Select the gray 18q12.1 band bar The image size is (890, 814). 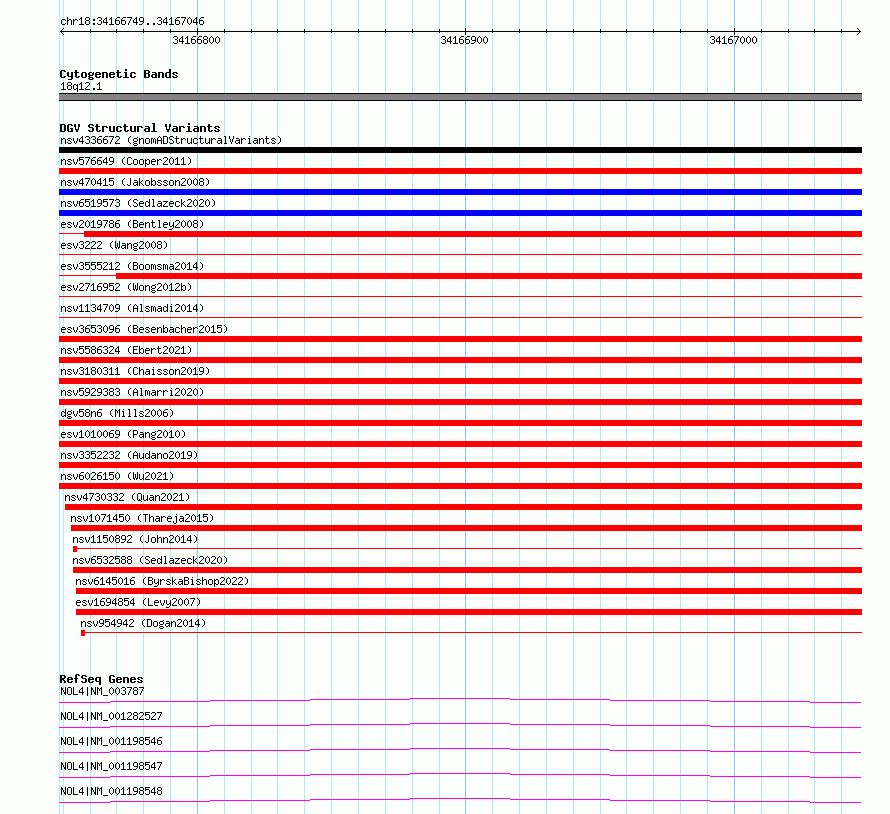[x=460, y=97]
